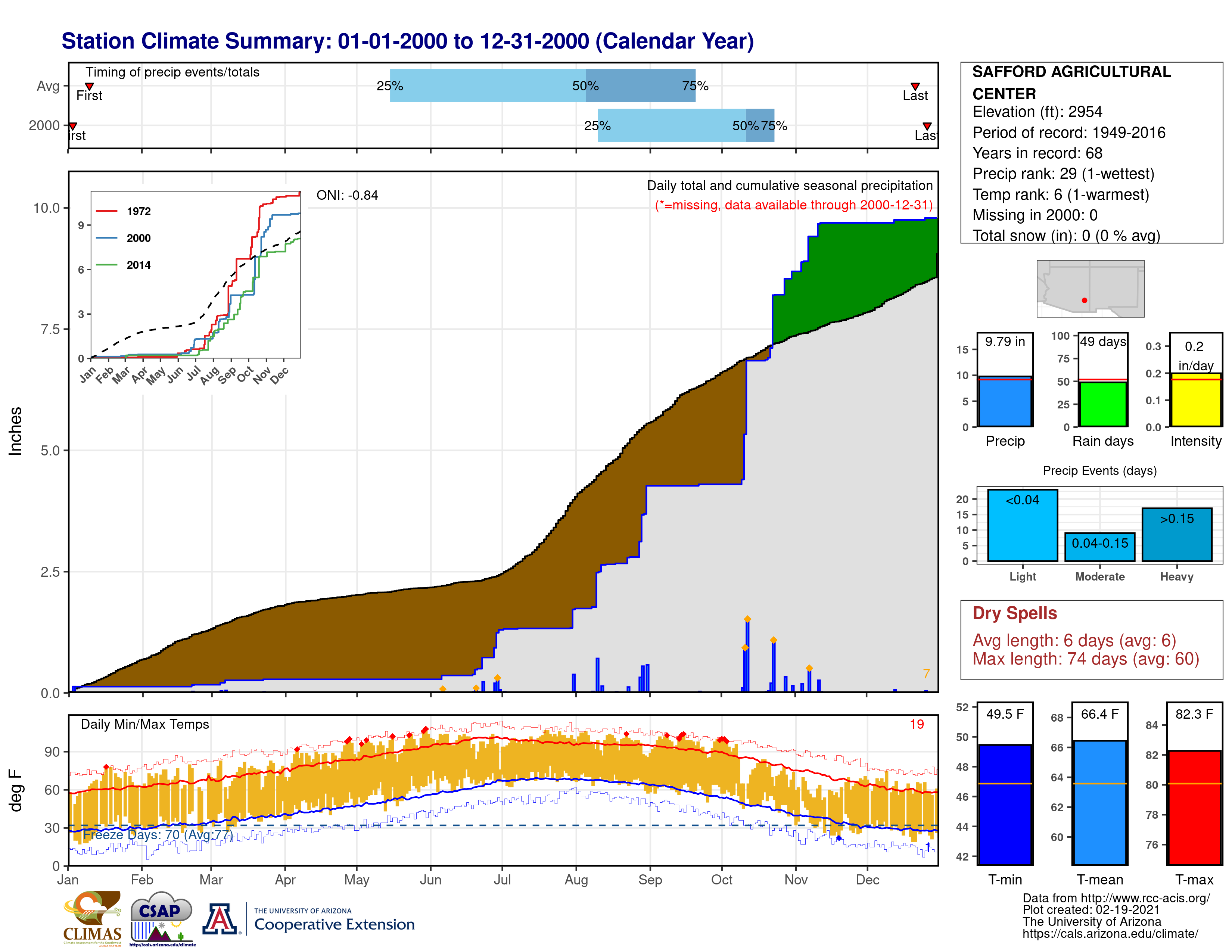Click the 2000 row 'Last' red triangle marker
The height and width of the screenshot is (952, 1232).
click(927, 126)
